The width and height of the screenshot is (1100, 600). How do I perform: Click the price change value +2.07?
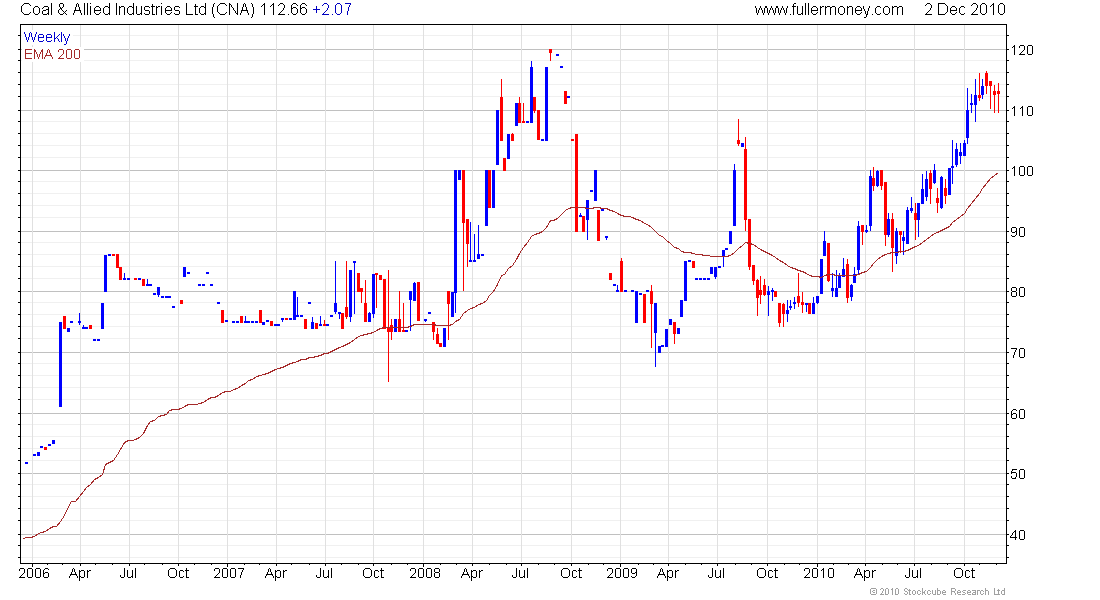(332, 10)
